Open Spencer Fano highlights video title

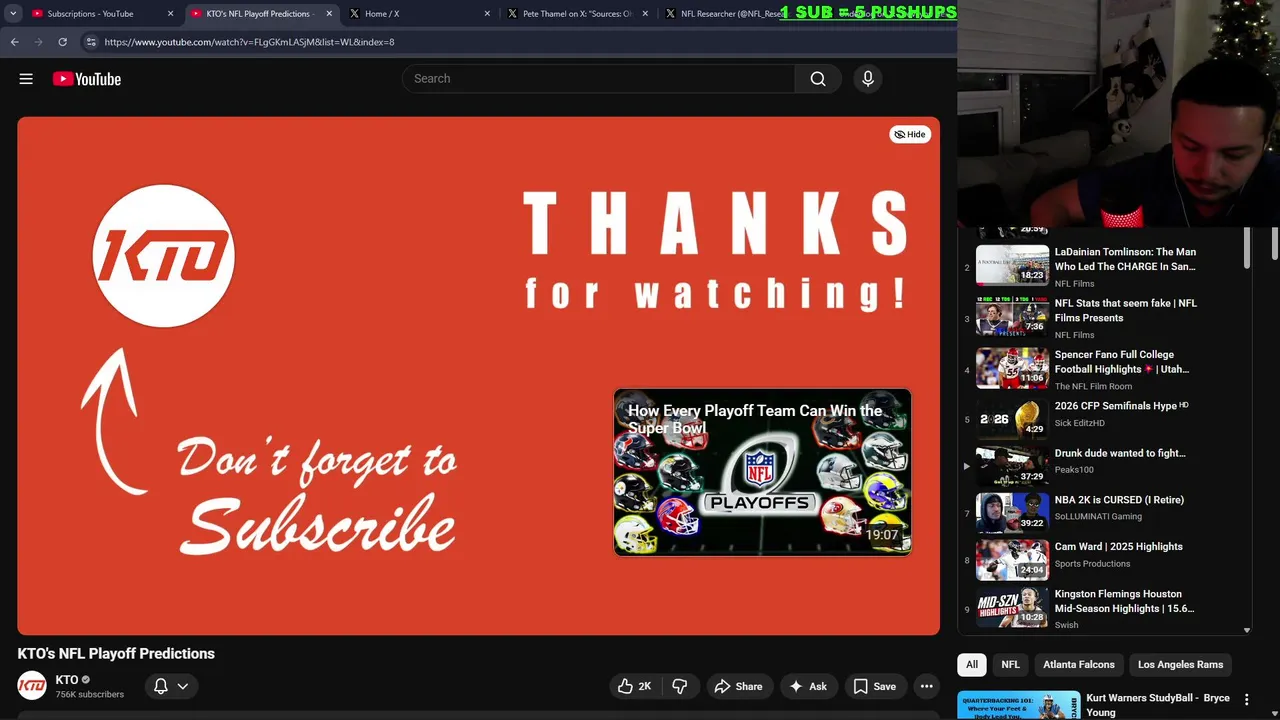[1121, 362]
